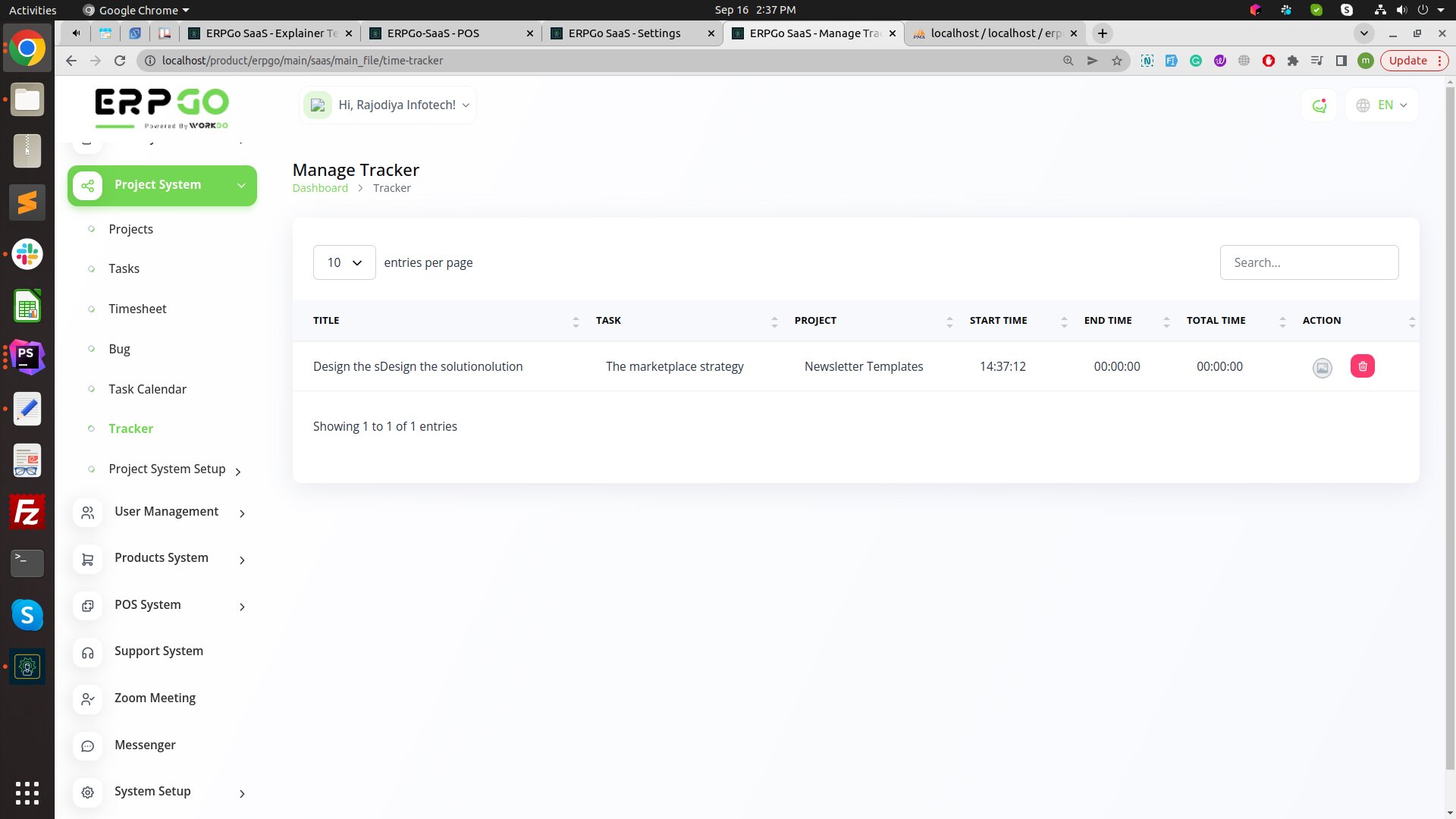Open the EN language dropdown
Viewport: 1456px width, 819px height.
pyautogui.click(x=1384, y=105)
